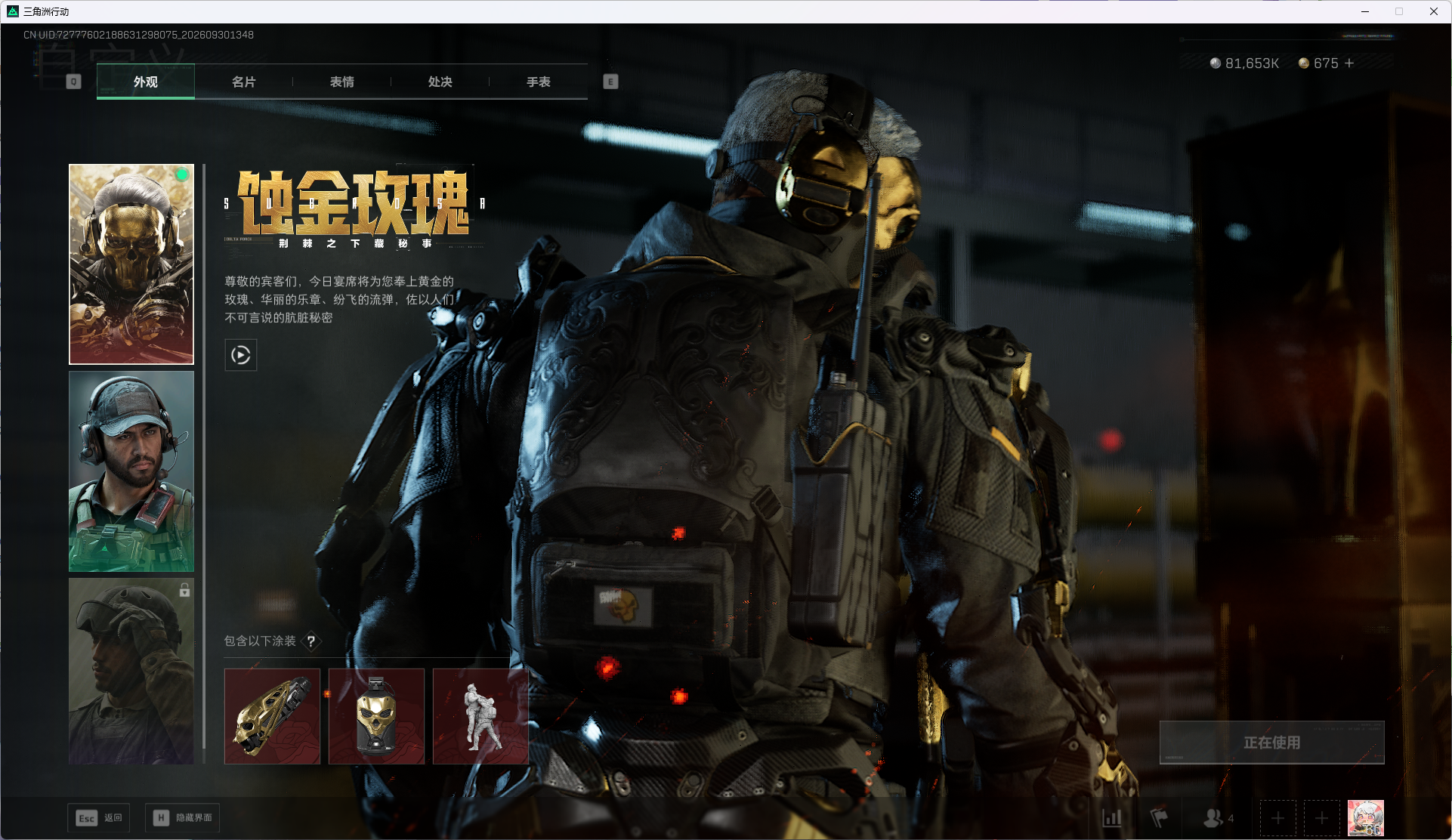Viewport: 1452px width, 840px height.
Task: View the gold skull gadget item
Action: coord(273,716)
